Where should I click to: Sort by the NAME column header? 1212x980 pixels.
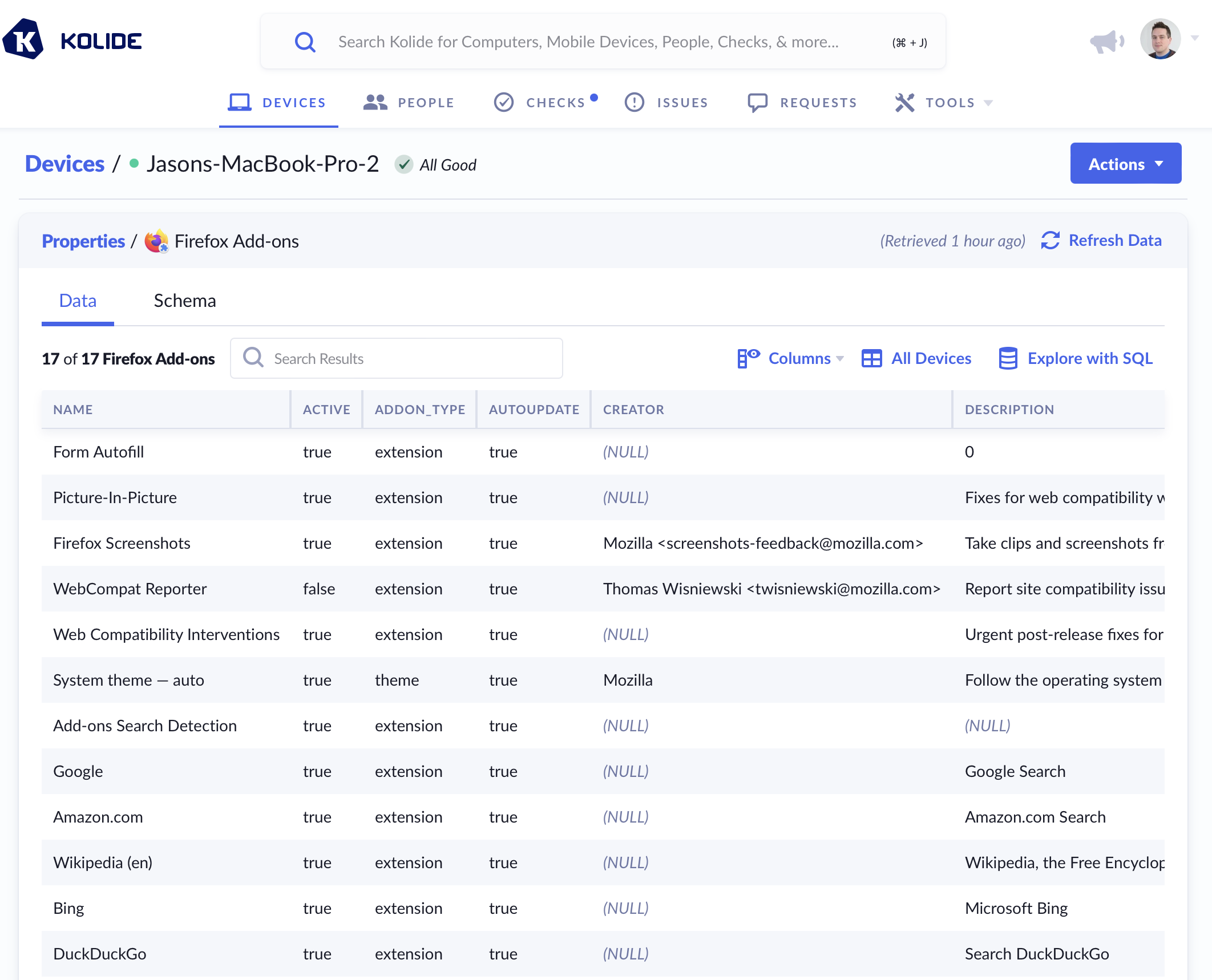point(73,410)
